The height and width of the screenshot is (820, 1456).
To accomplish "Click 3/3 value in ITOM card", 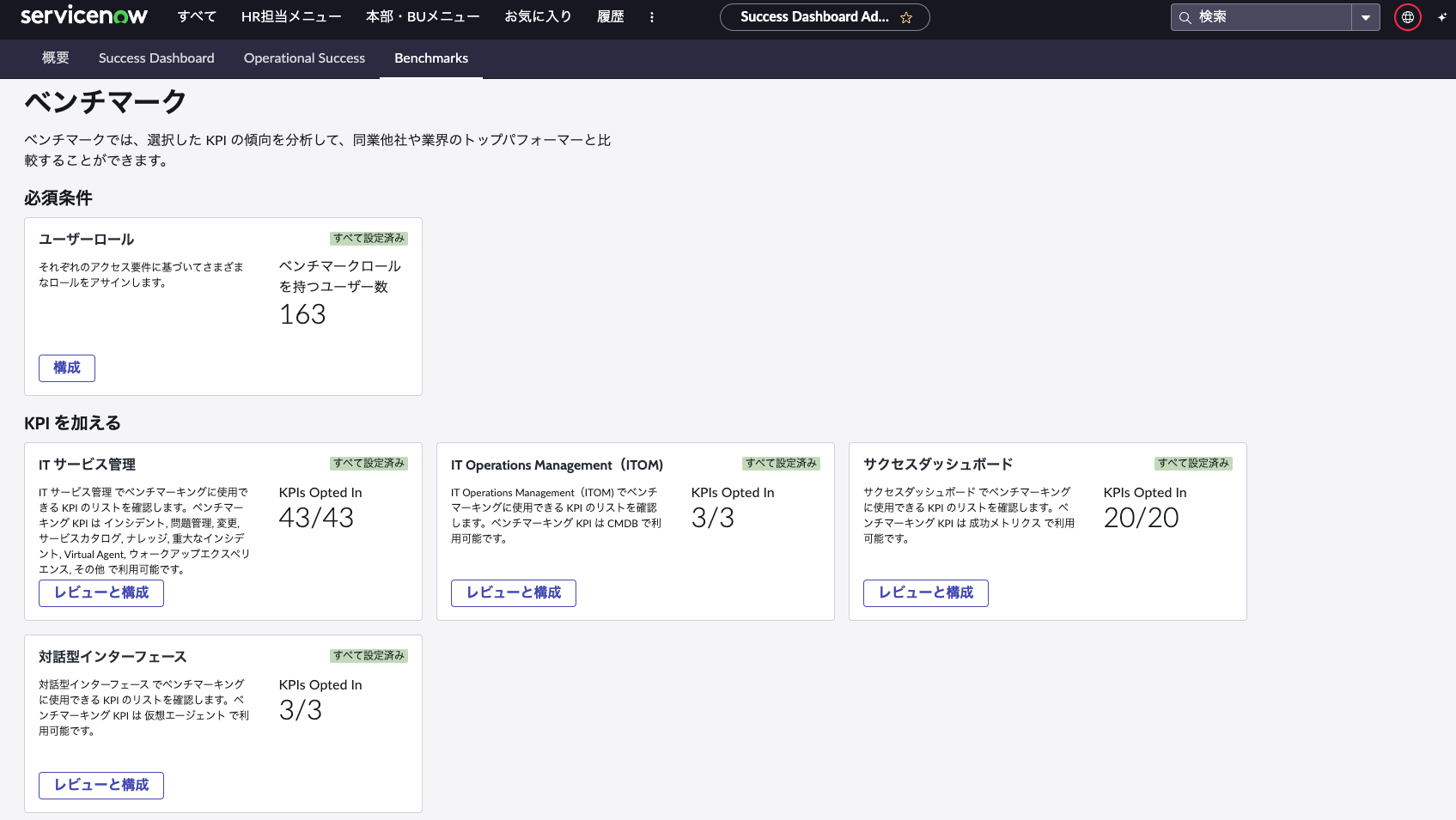I will pyautogui.click(x=713, y=518).
